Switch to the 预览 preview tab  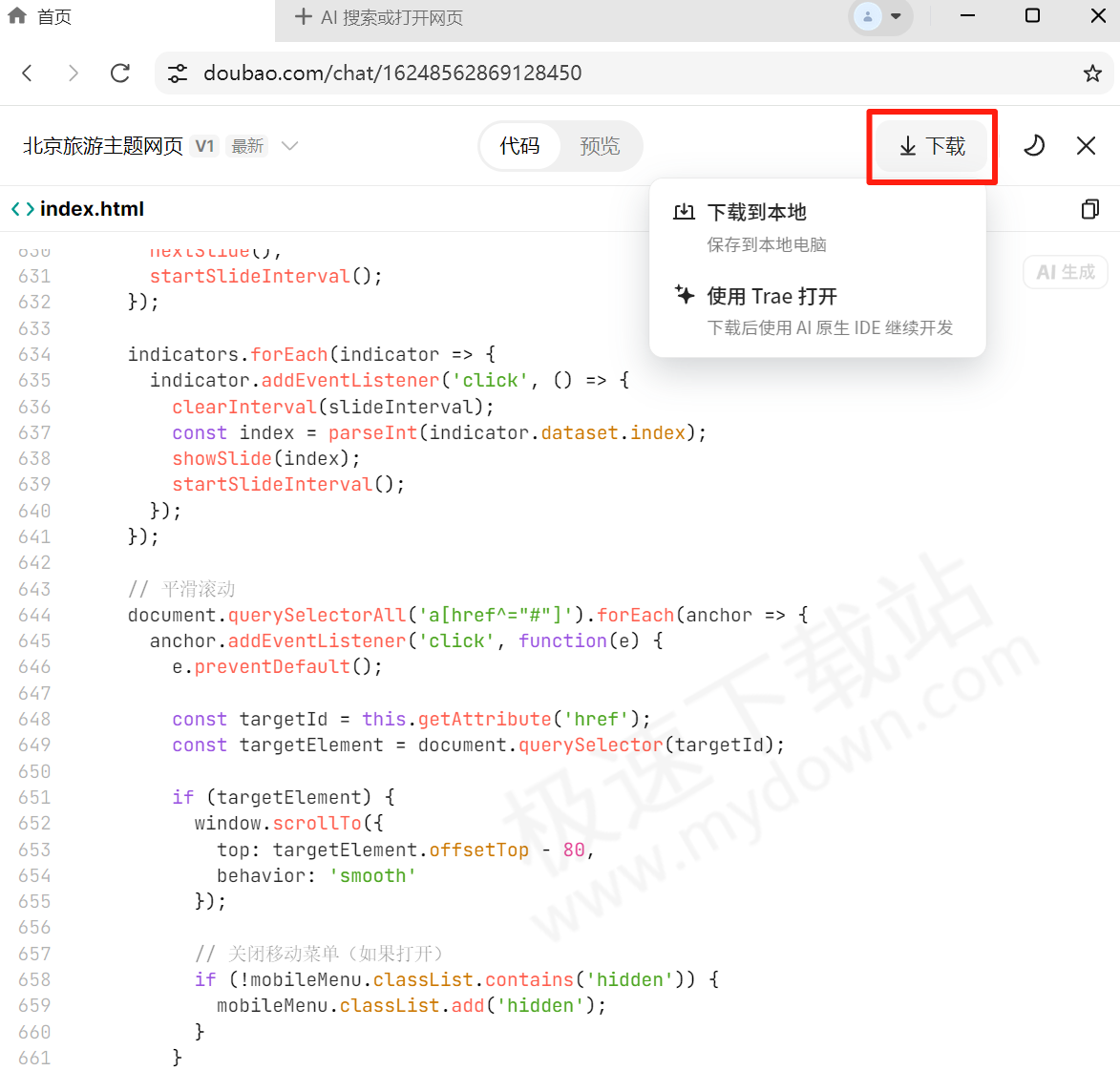(600, 145)
